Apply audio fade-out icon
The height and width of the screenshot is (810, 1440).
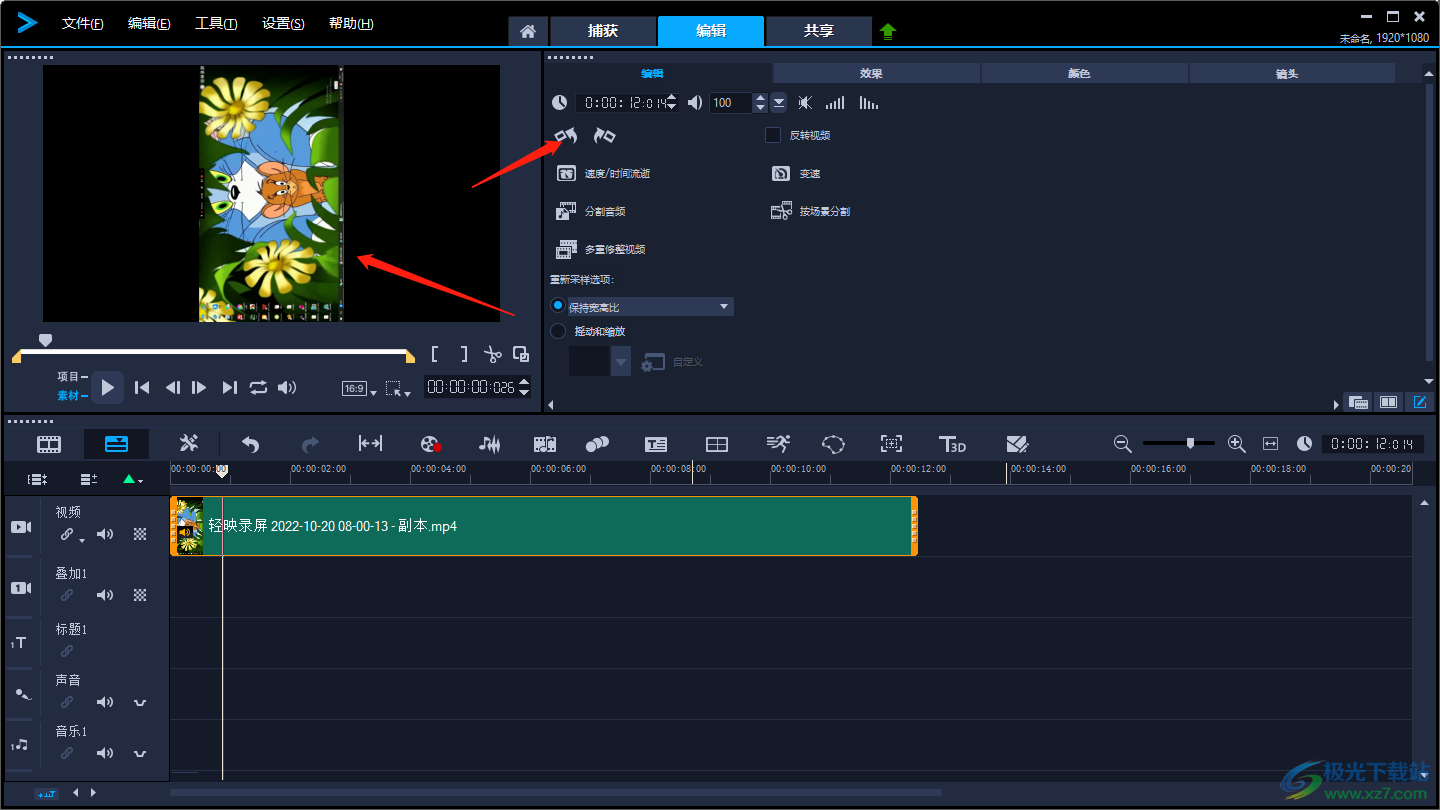pos(869,102)
